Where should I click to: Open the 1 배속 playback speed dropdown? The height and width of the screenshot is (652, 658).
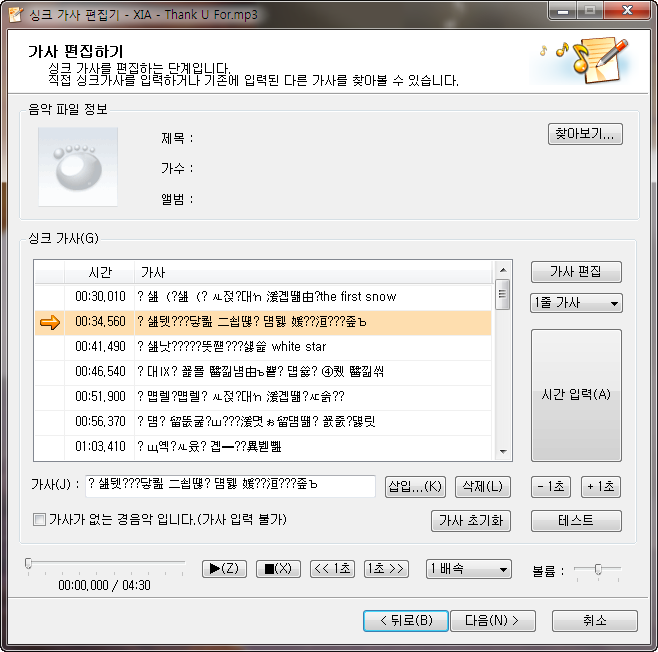pyautogui.click(x=469, y=569)
